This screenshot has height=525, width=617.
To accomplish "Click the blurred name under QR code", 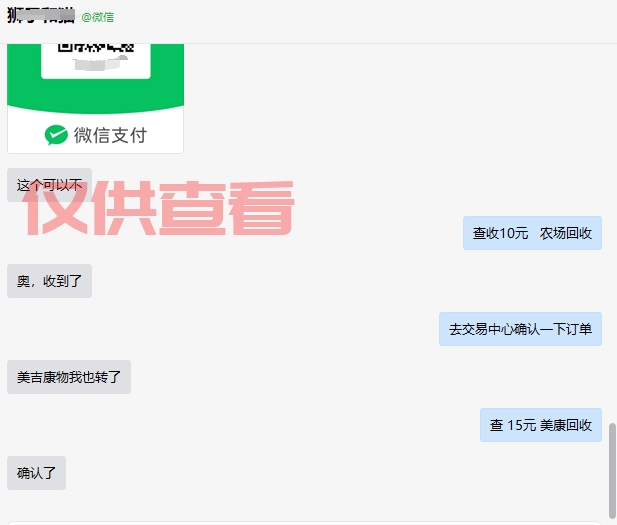I will pos(101,63).
